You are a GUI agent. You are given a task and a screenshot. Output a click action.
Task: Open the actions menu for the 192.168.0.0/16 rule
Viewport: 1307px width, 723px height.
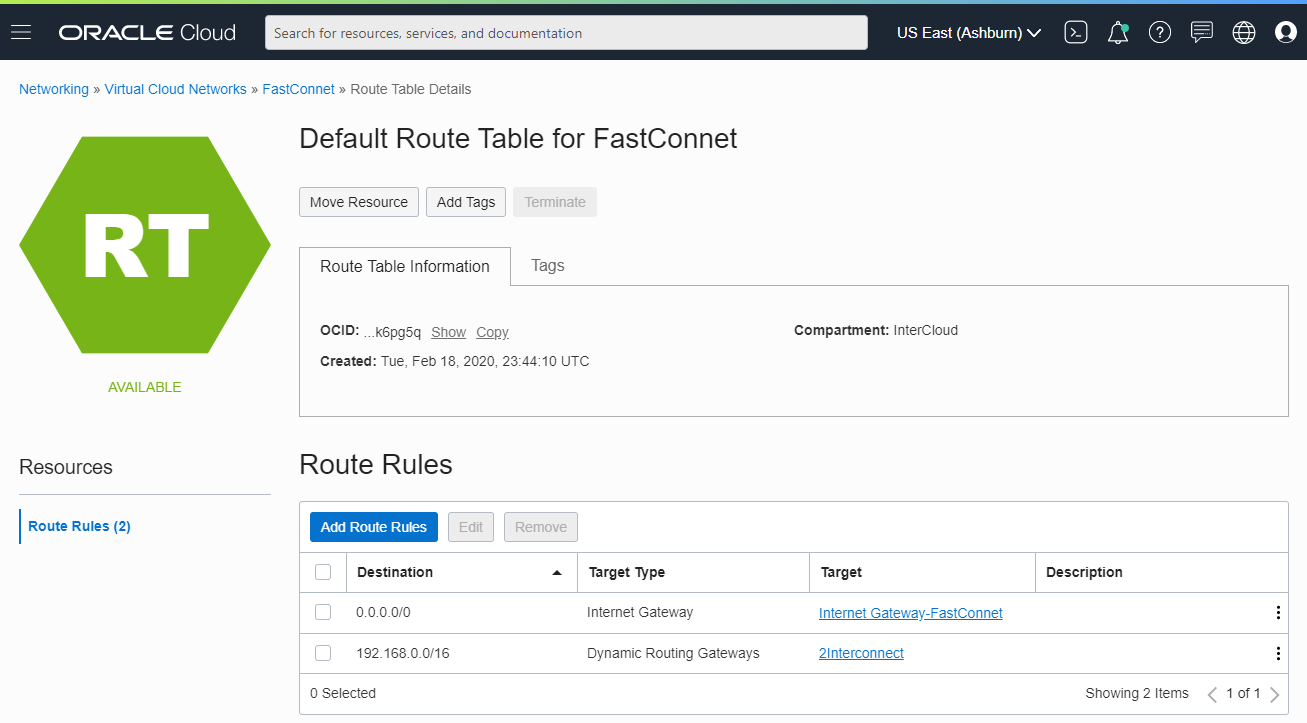click(1277, 653)
